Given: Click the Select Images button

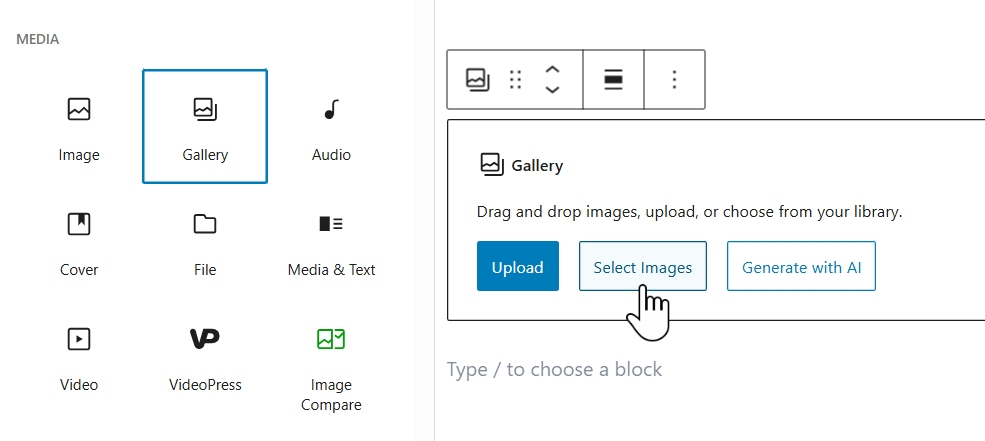Looking at the screenshot, I should [x=643, y=267].
